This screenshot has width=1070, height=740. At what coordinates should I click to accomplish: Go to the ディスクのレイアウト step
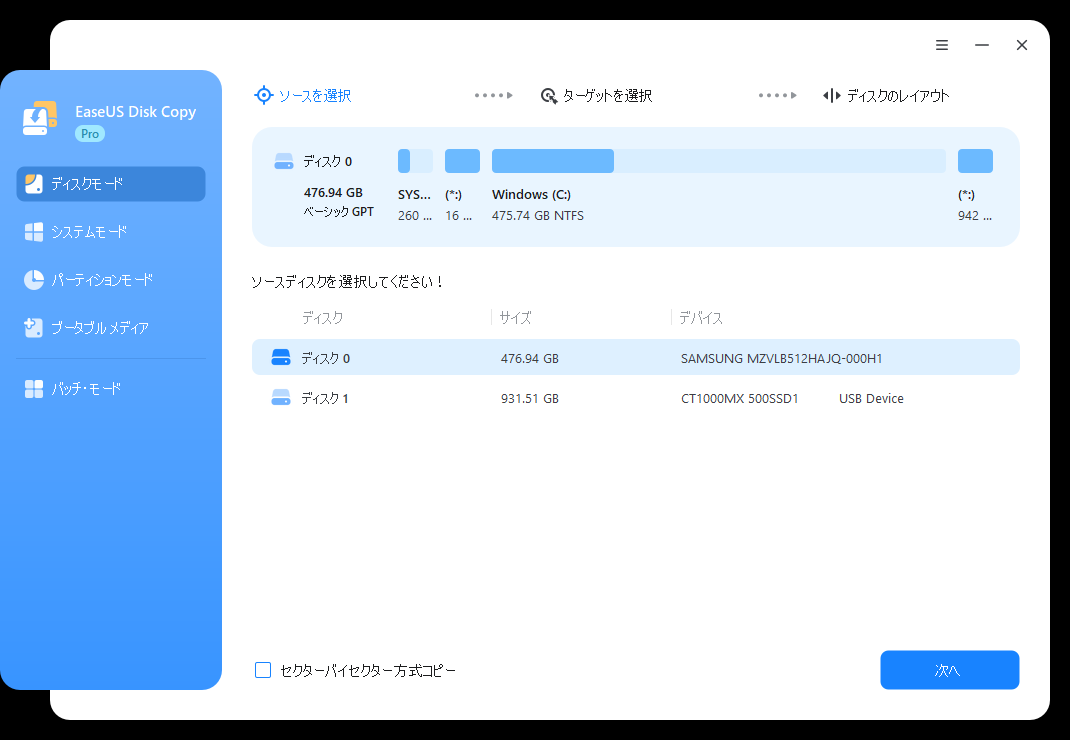pyautogui.click(x=886, y=96)
